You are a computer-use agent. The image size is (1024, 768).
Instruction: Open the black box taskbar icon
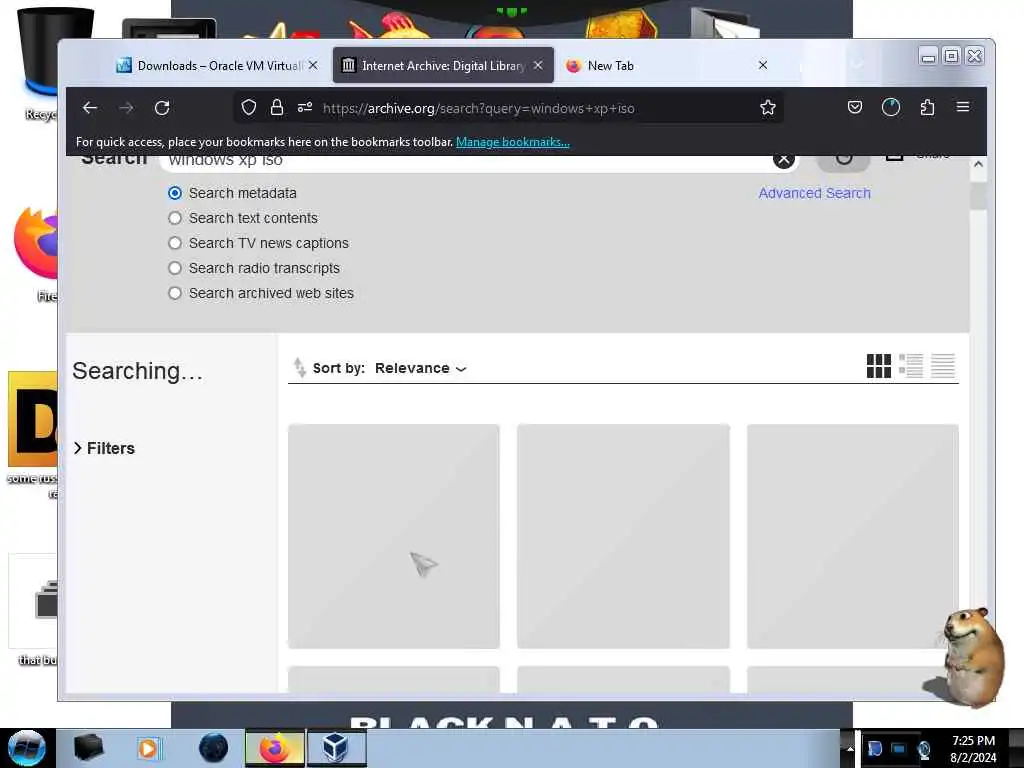pyautogui.click(x=88, y=748)
